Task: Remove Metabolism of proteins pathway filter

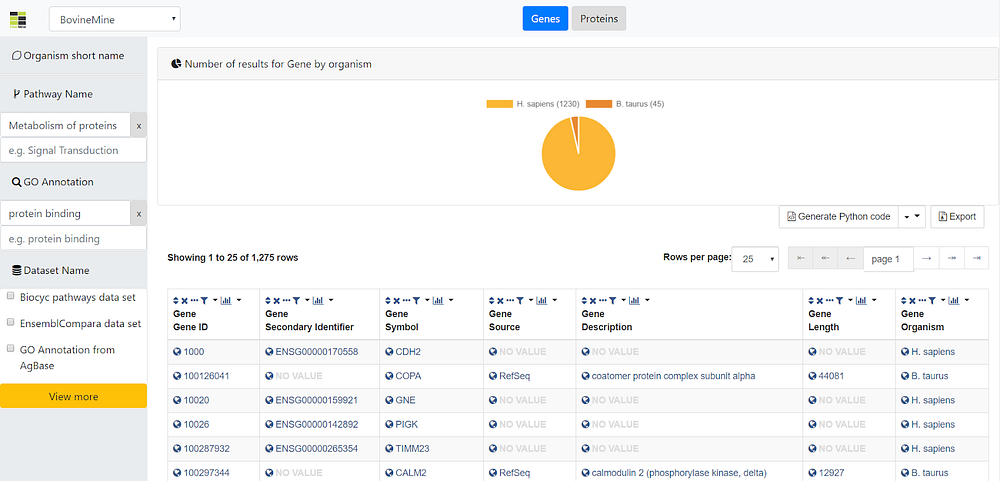Action: tap(138, 126)
